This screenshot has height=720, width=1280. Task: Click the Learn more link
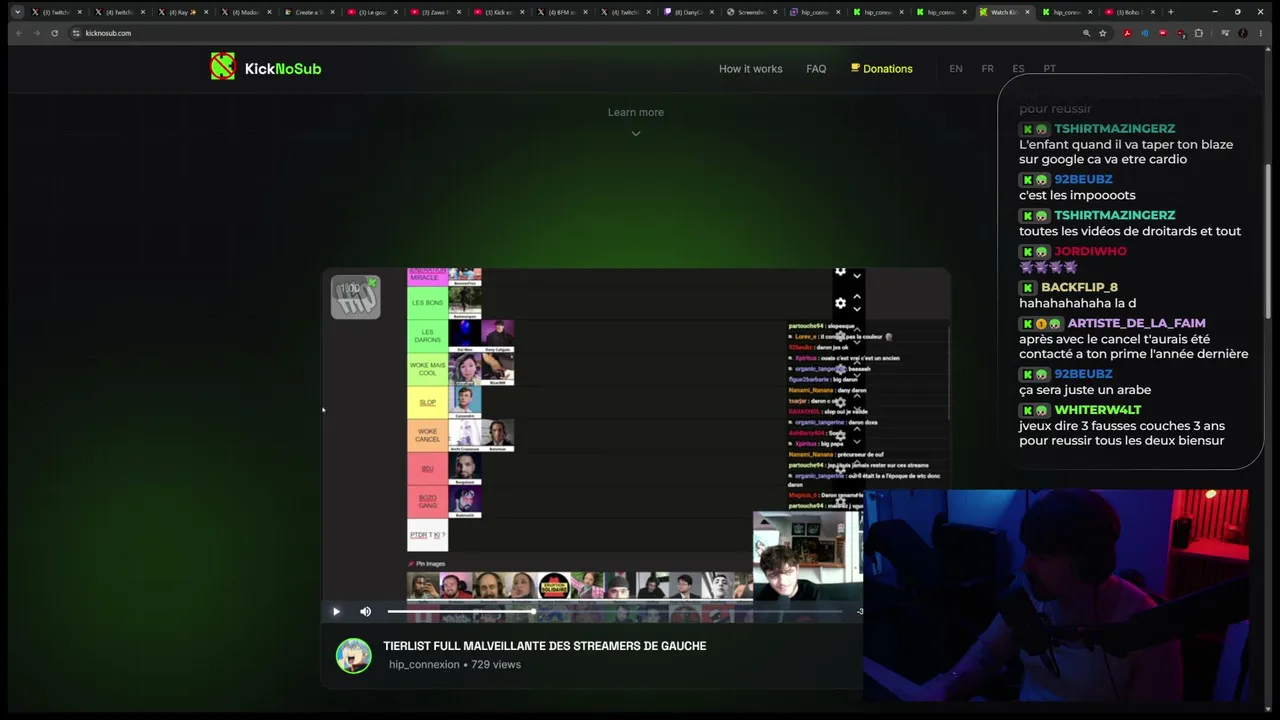[635, 112]
